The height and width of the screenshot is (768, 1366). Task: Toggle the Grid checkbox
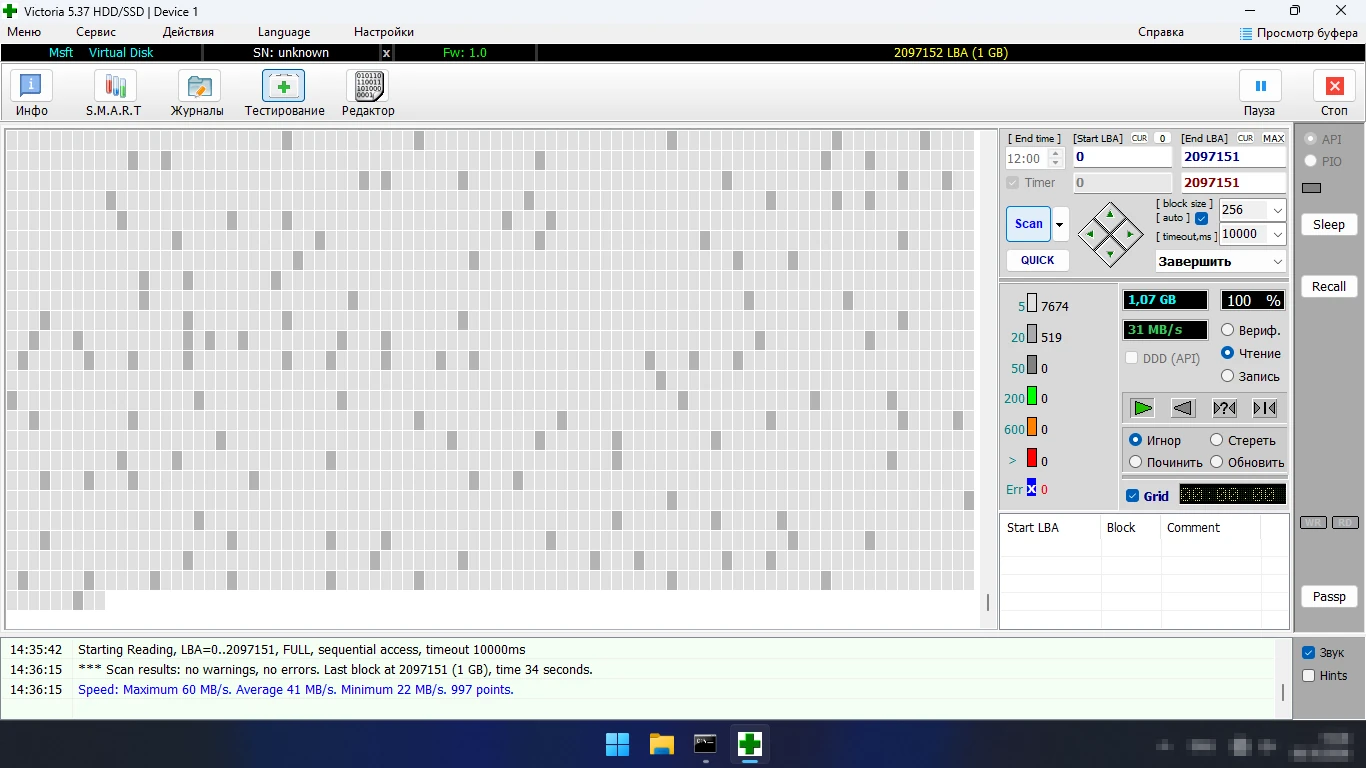1132,496
